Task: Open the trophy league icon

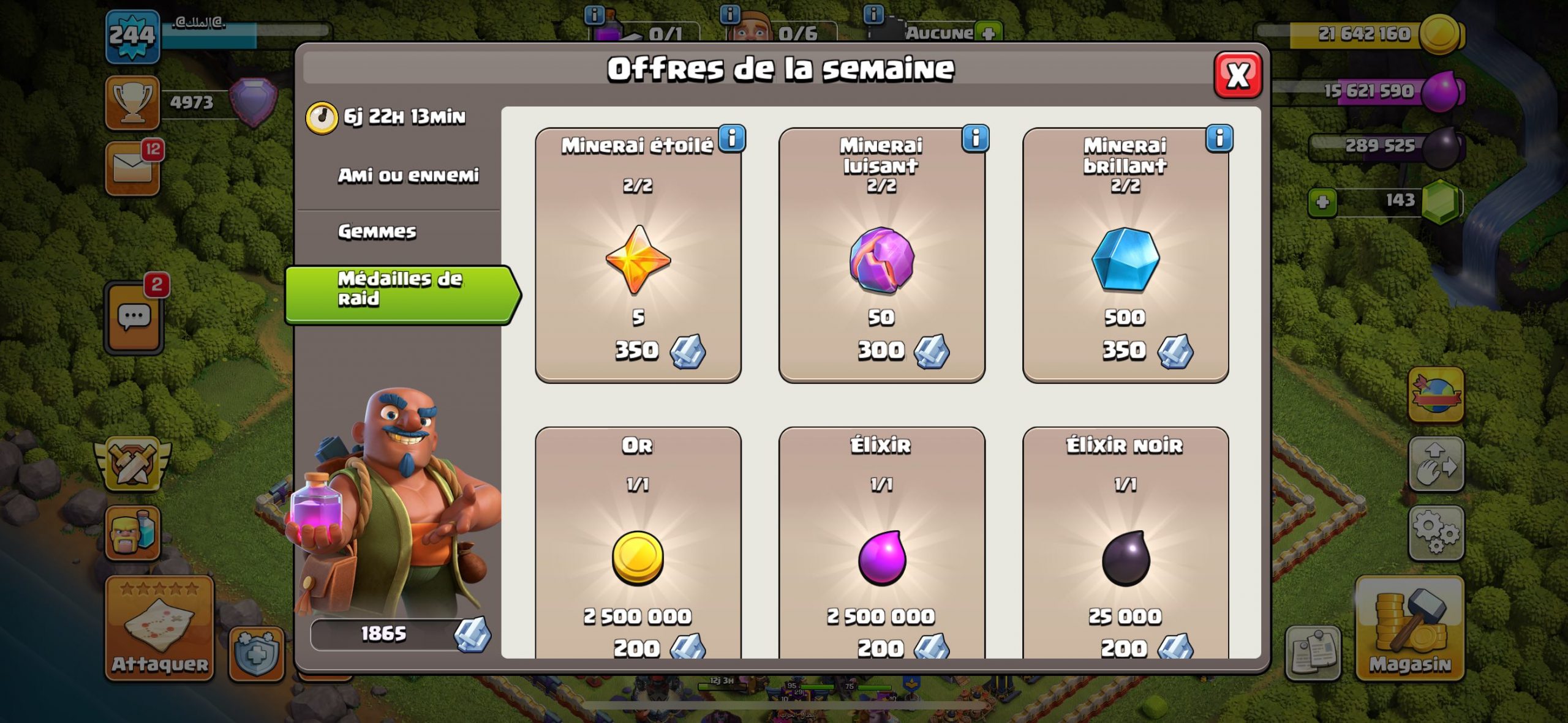Action: [x=132, y=103]
